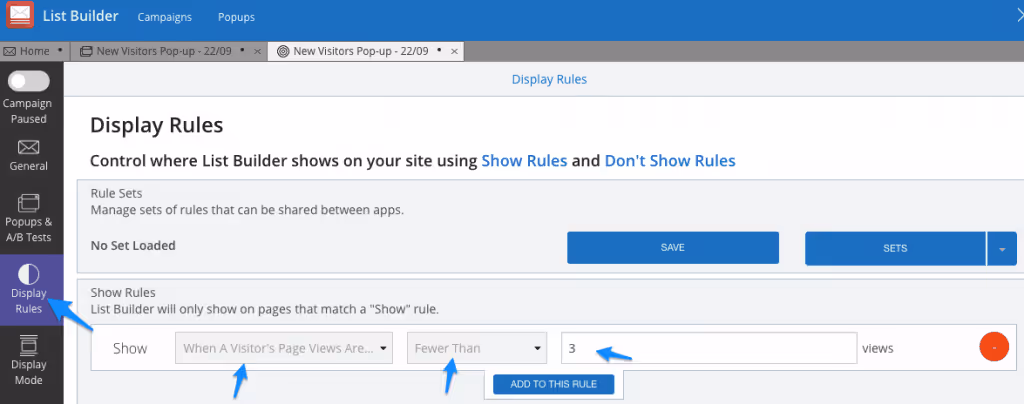Image resolution: width=1024 pixels, height=404 pixels.
Task: Open the Campaigns menu
Action: tap(165, 17)
